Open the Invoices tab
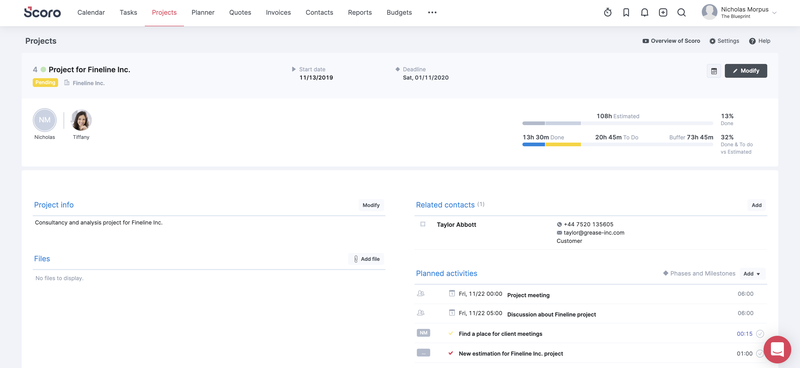The image size is (800, 368). (x=278, y=13)
